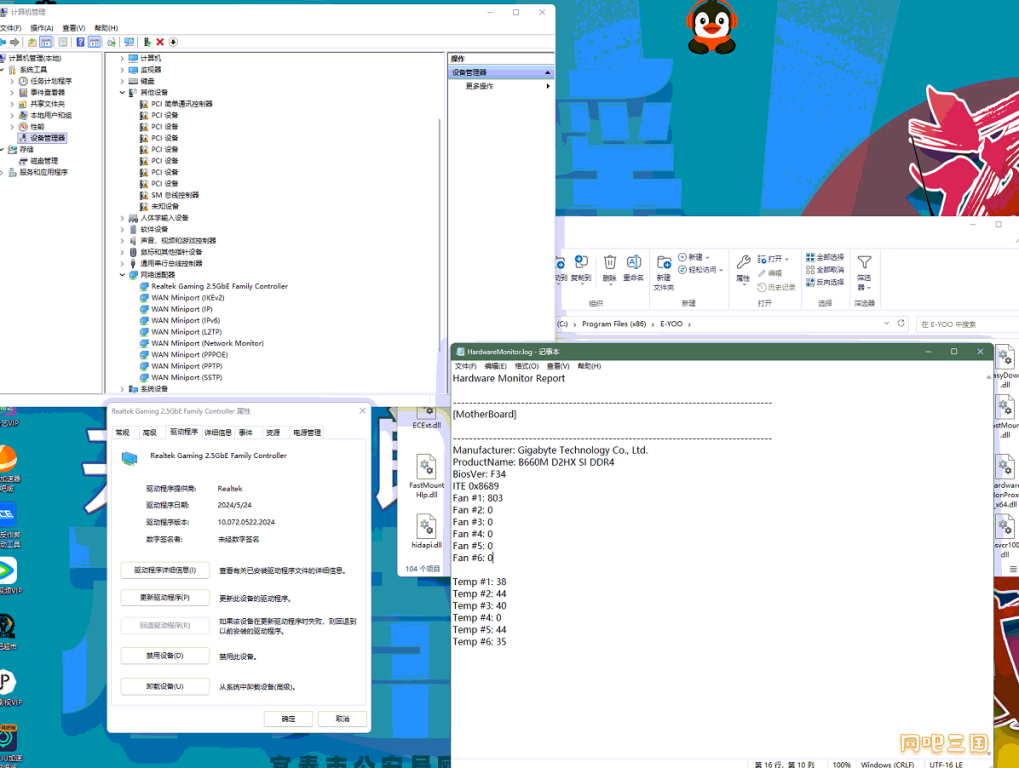Expand the 任务计划程序 node in left tree

click(x=12, y=81)
